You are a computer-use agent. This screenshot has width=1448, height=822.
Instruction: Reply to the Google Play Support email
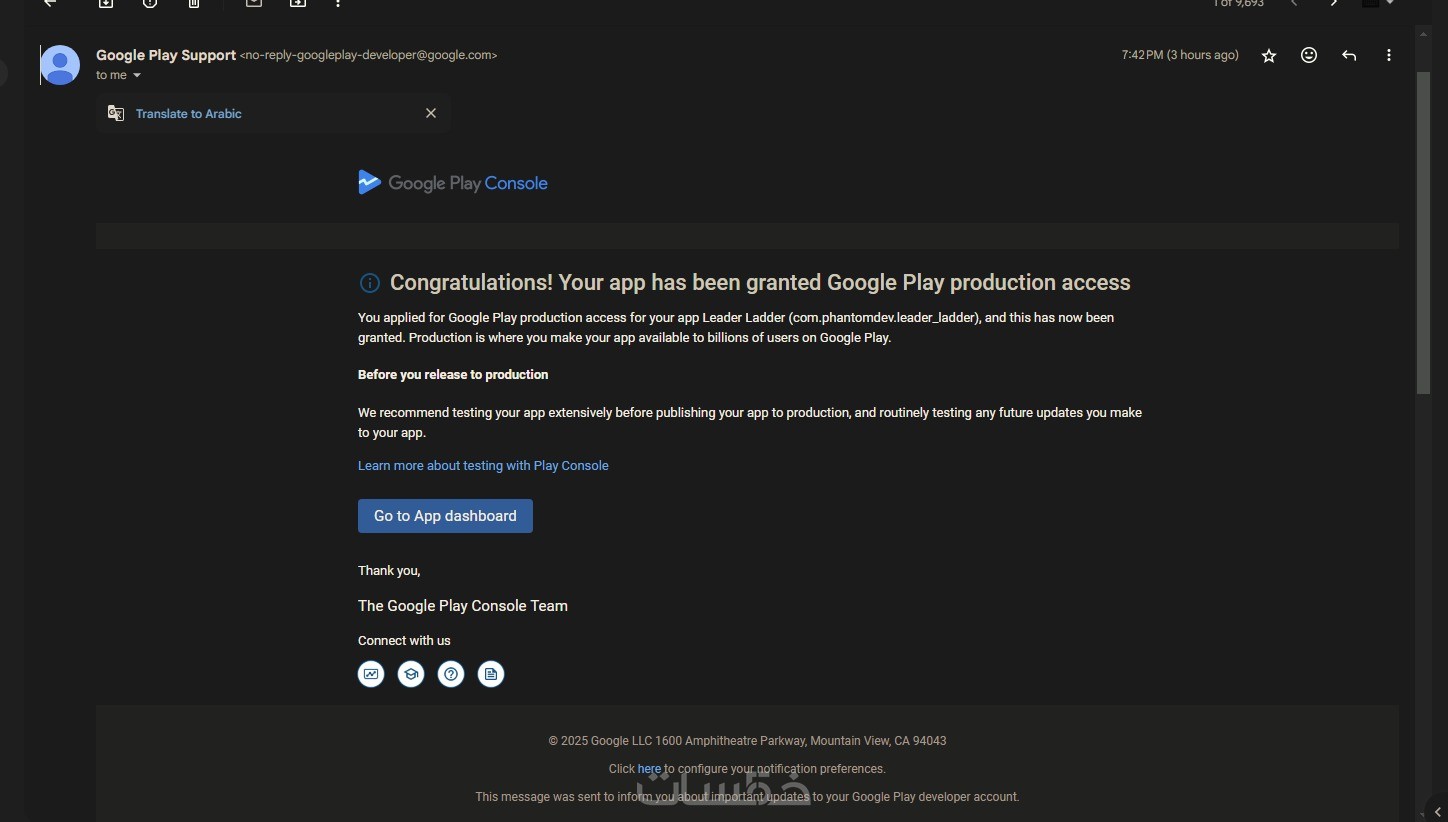[x=1349, y=56]
